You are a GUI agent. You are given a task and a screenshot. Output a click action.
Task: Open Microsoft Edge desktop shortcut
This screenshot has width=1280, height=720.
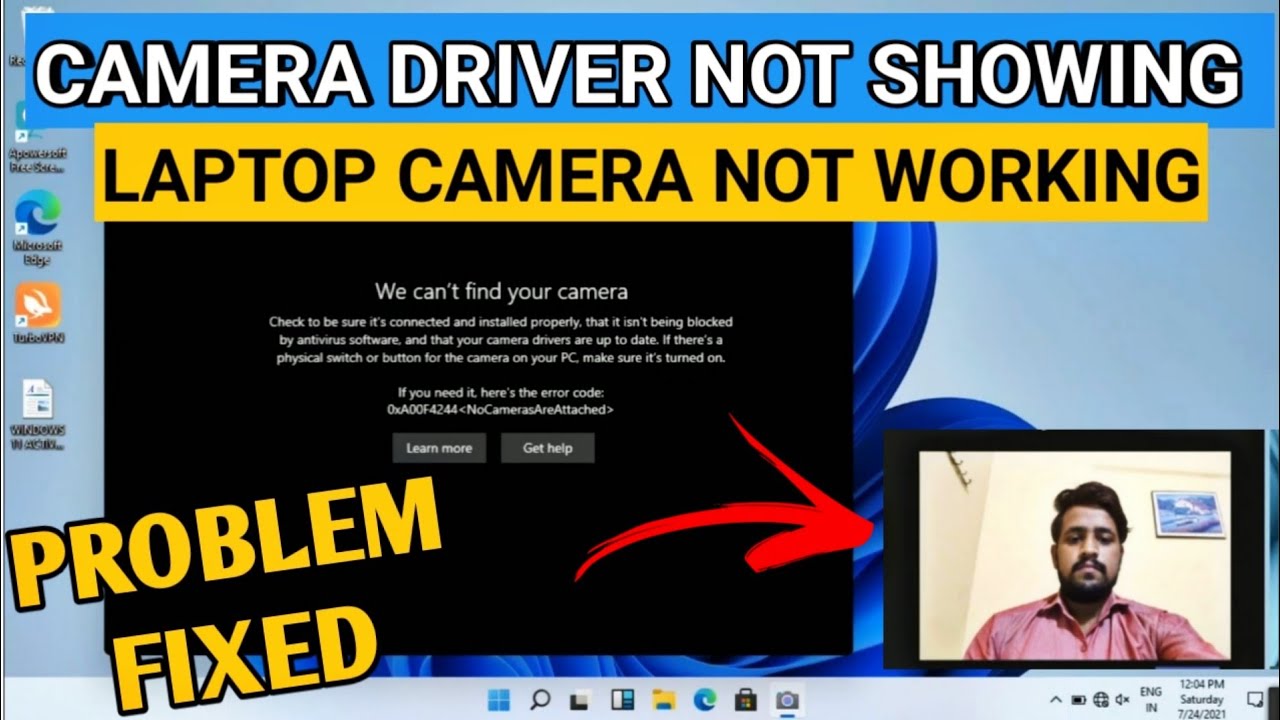click(37, 228)
